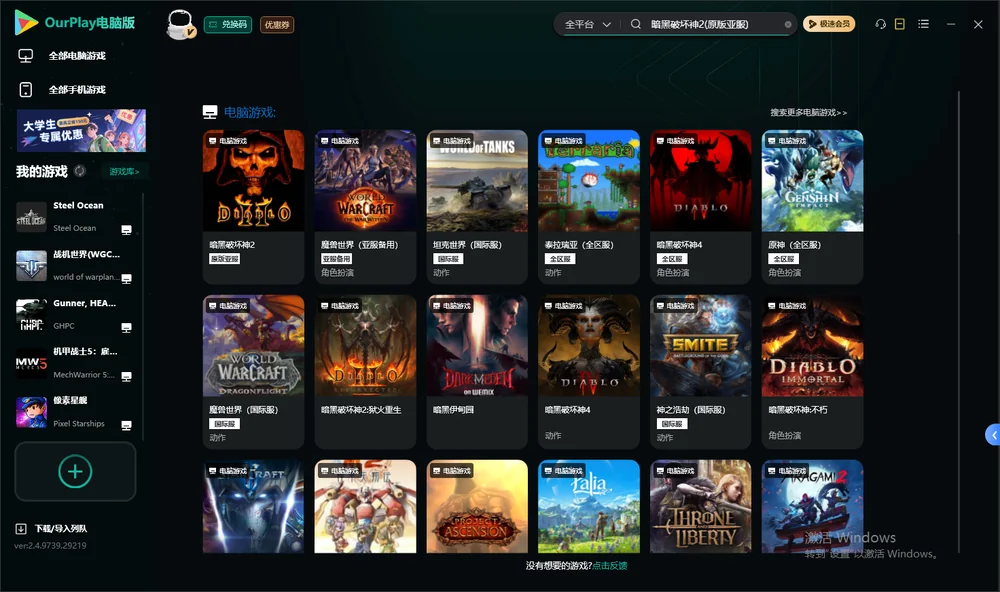
Task: Open the 游戏库> link
Action: pyautogui.click(x=124, y=171)
